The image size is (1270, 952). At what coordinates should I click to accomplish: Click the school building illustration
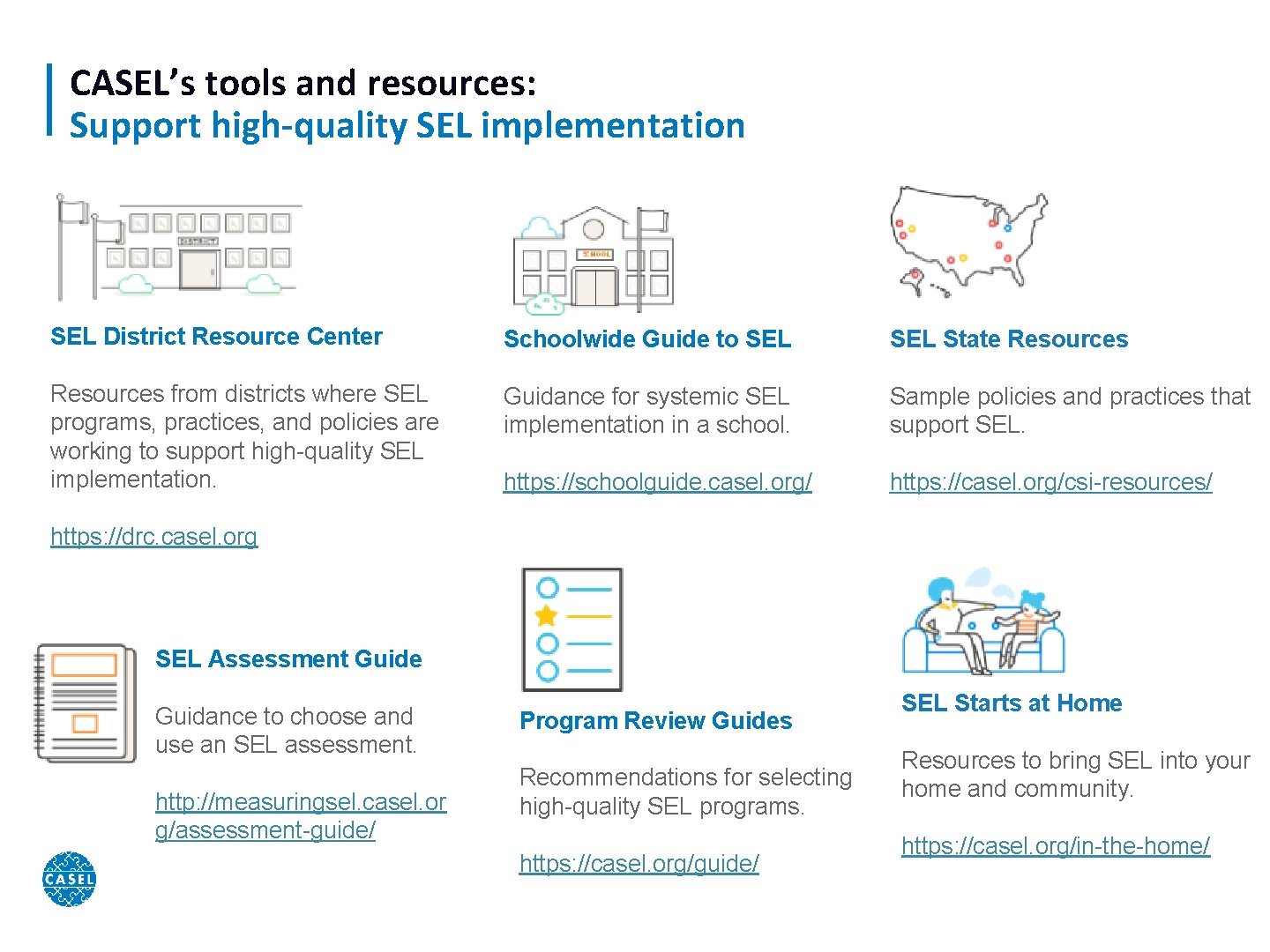point(594,260)
